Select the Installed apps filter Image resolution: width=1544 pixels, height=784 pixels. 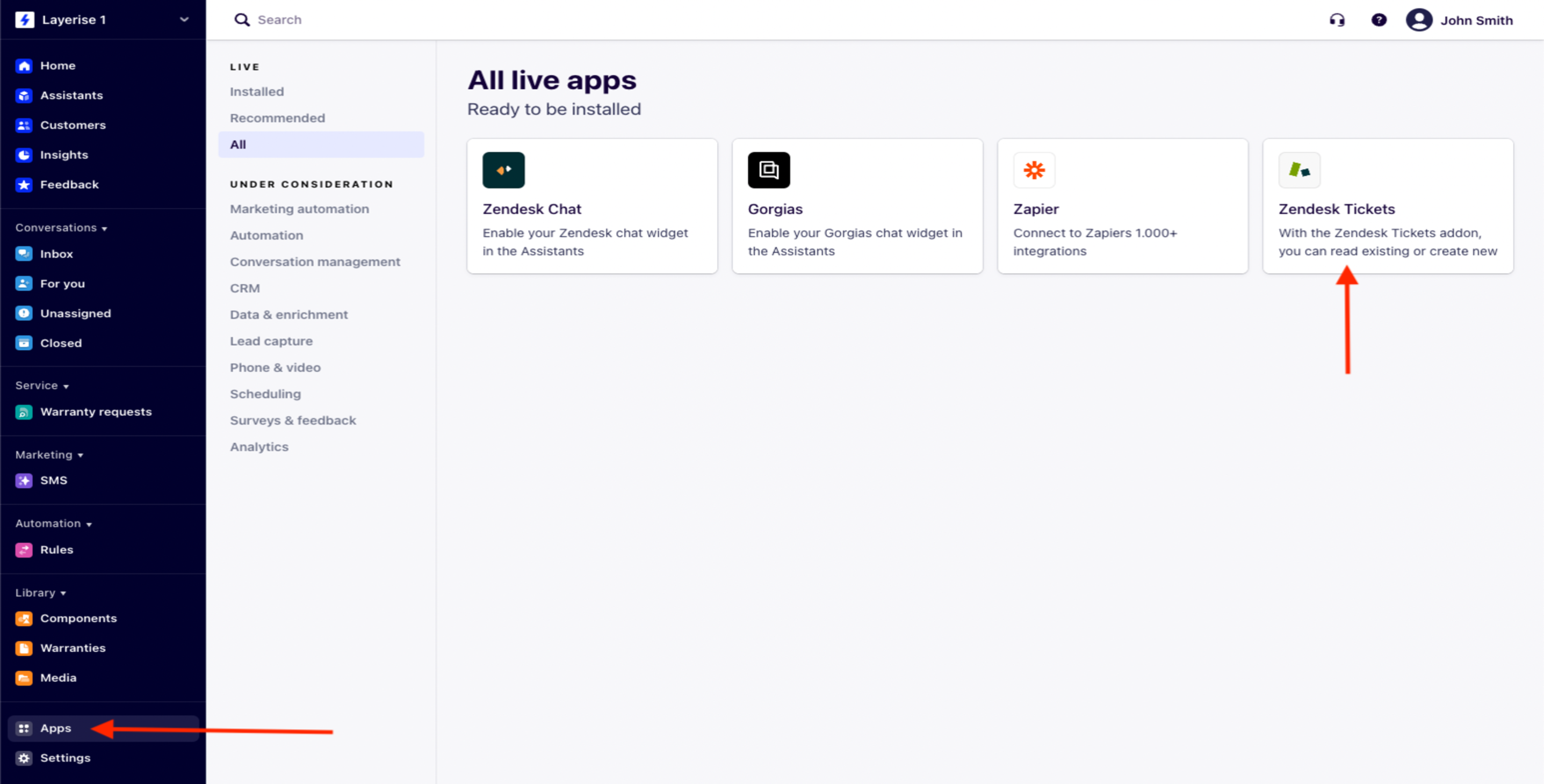pyautogui.click(x=257, y=92)
